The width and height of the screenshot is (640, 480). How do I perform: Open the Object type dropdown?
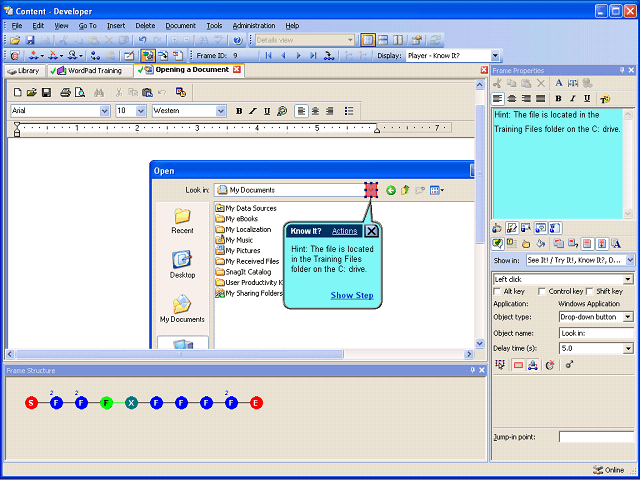tap(629, 317)
